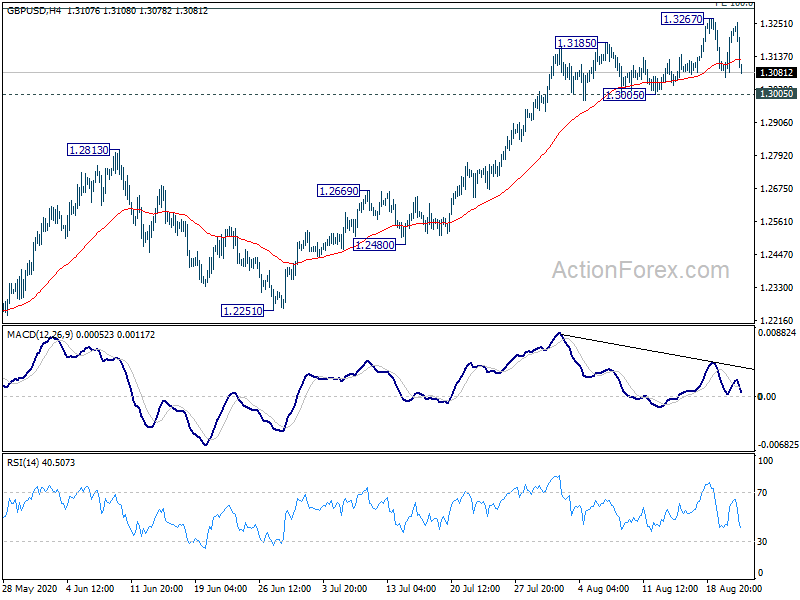Select the 3 Jul 20:00 time marker
Viewport: 800px width, 600px height.
click(345, 589)
